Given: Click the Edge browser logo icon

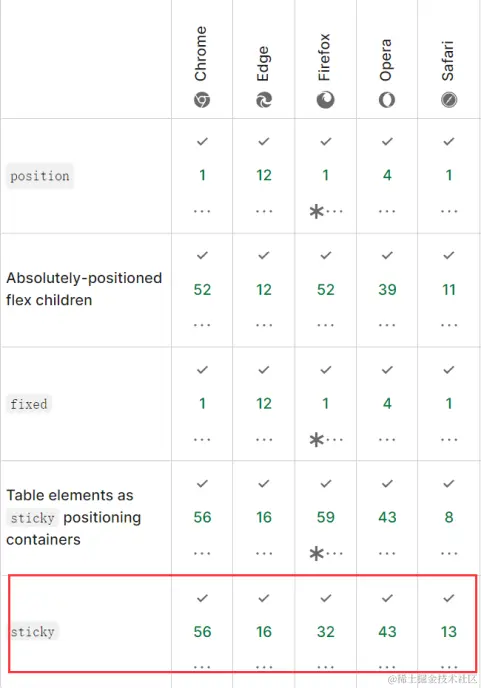Looking at the screenshot, I should pyautogui.click(x=264, y=100).
